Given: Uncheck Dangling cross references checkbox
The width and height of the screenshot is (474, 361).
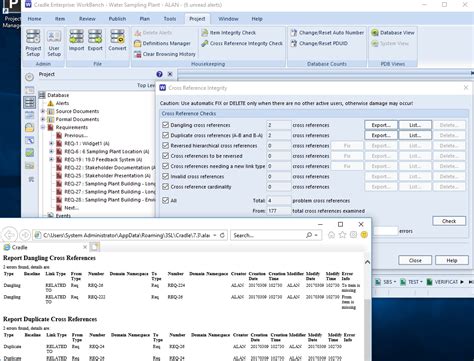Looking at the screenshot, I should tap(165, 125).
